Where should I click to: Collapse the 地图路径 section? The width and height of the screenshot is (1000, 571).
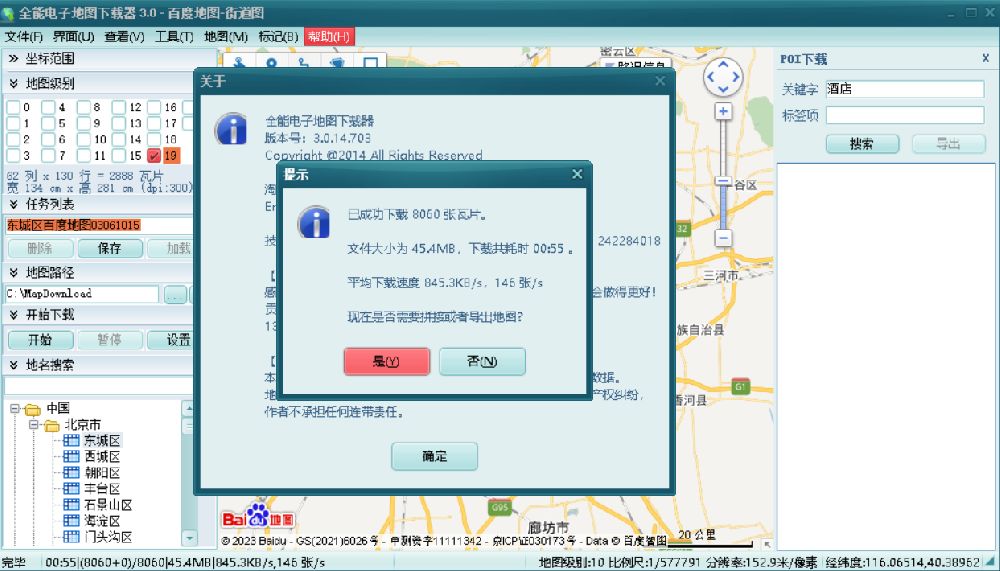coord(13,272)
